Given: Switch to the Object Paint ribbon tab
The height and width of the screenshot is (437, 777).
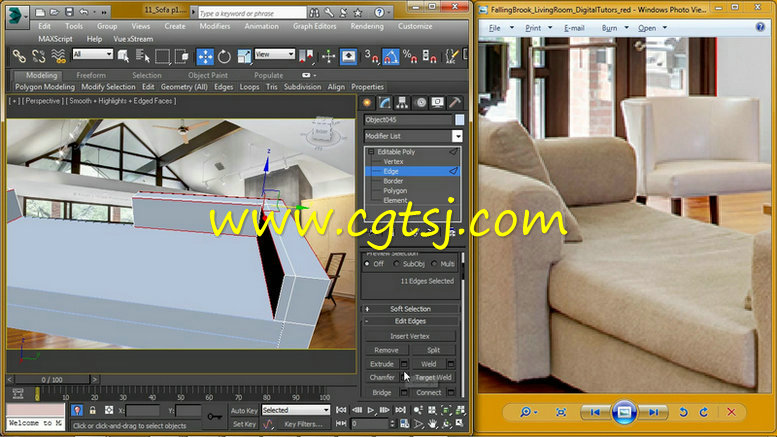Looking at the screenshot, I should (x=208, y=75).
